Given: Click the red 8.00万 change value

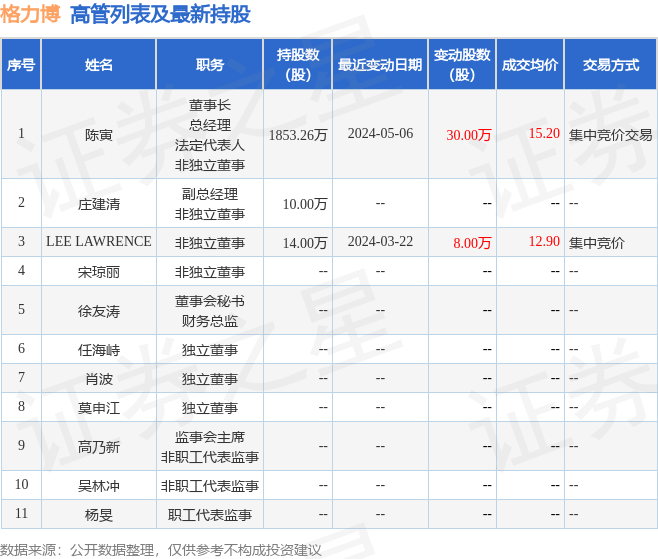Looking at the screenshot, I should (472, 243).
